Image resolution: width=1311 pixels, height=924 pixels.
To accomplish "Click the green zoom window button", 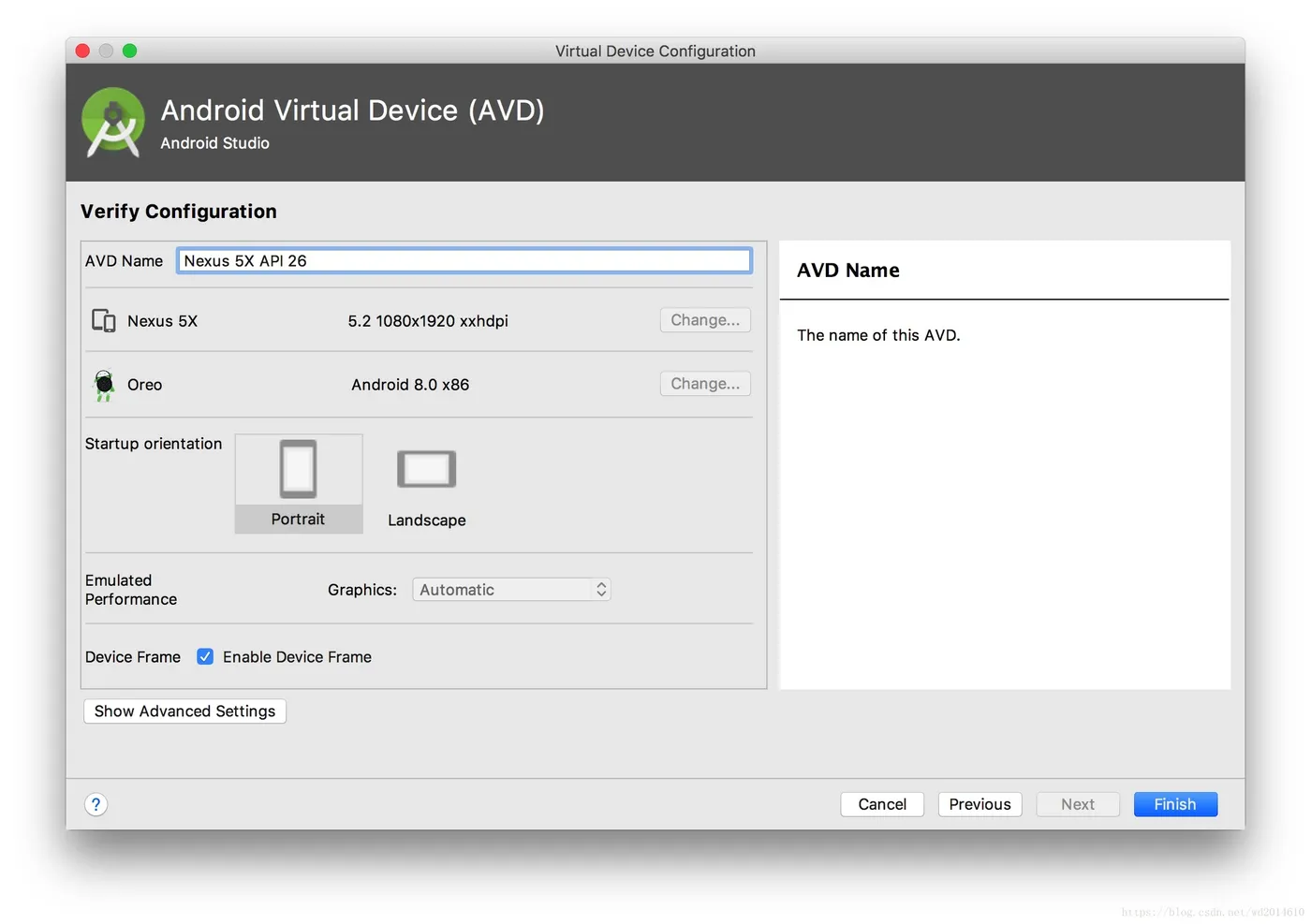I will click(129, 51).
